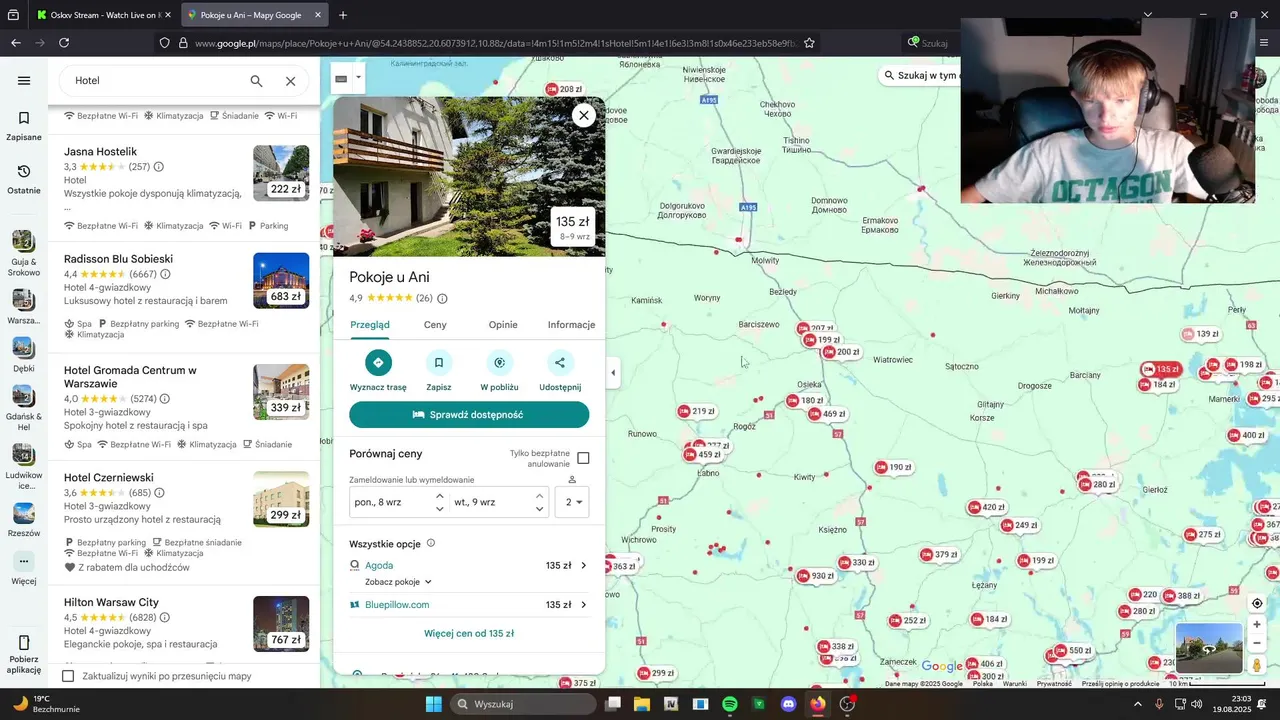Viewport: 1280px width, 720px height.
Task: Expand Zobacz pokoje under Agoda
Action: (x=398, y=581)
